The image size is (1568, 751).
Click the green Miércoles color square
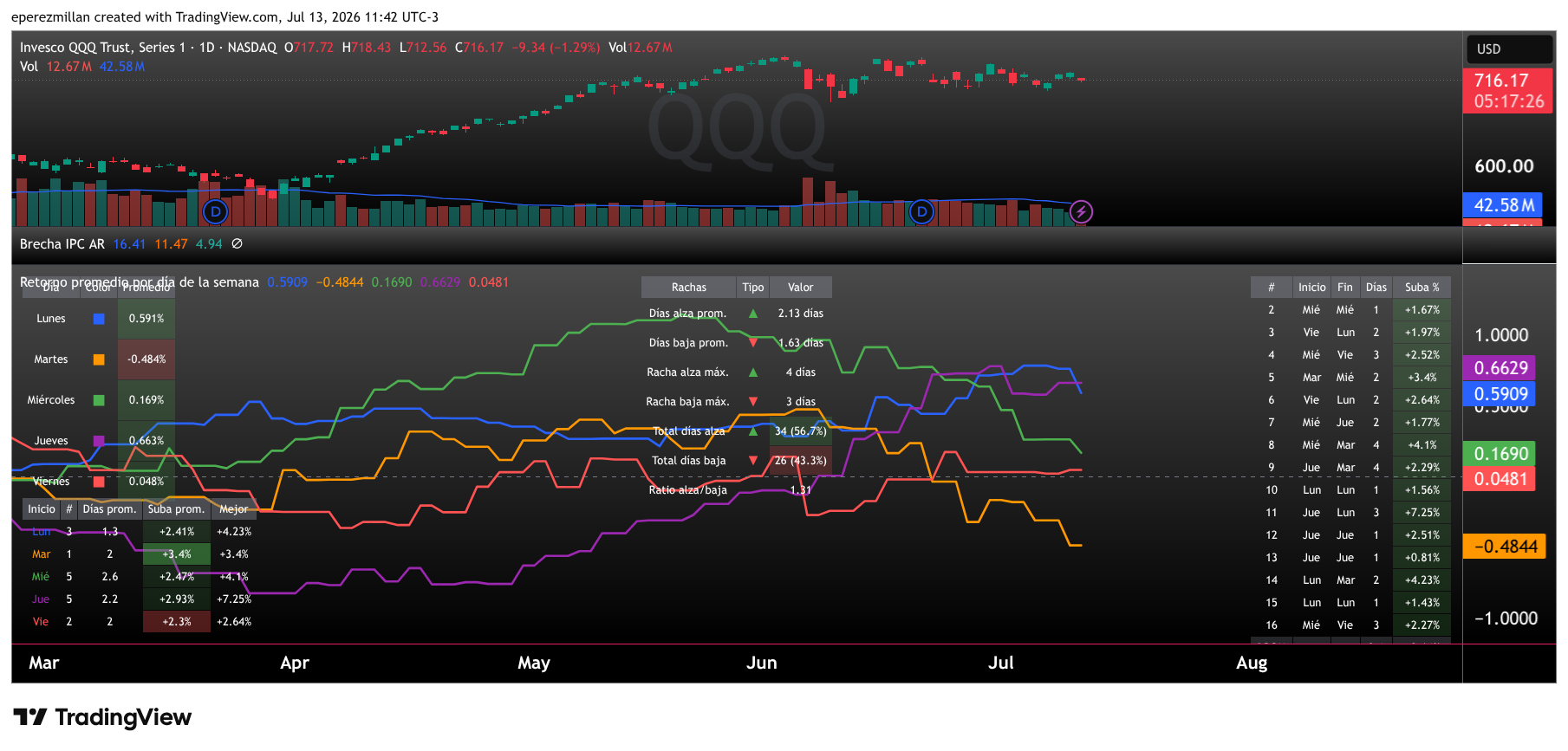99,400
